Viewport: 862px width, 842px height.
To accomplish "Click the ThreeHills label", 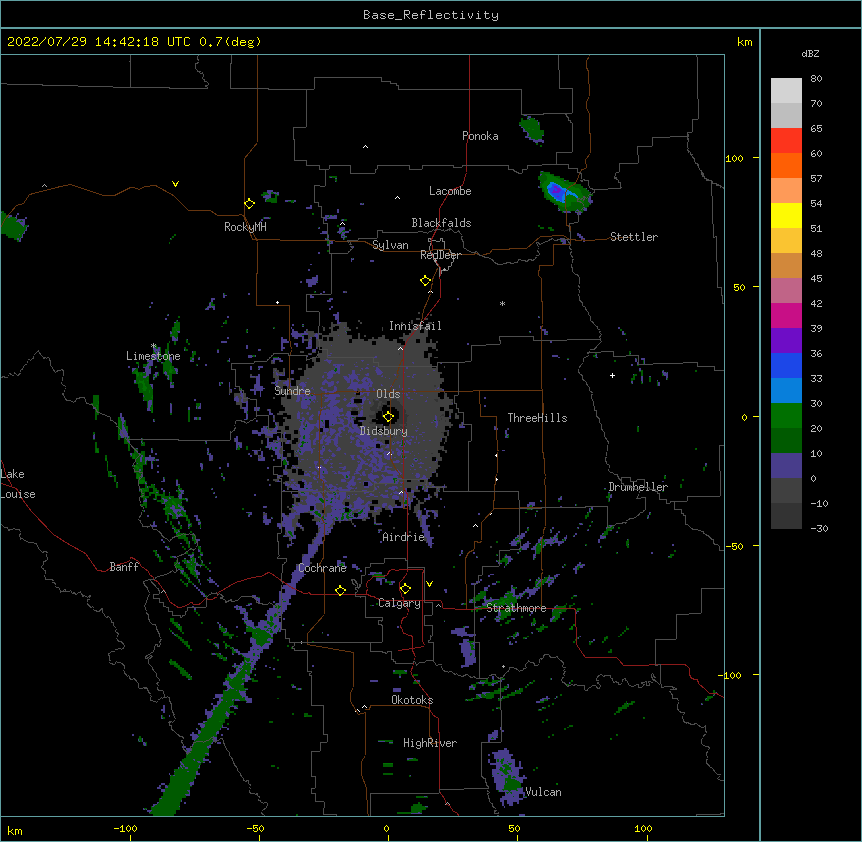I will point(538,418).
